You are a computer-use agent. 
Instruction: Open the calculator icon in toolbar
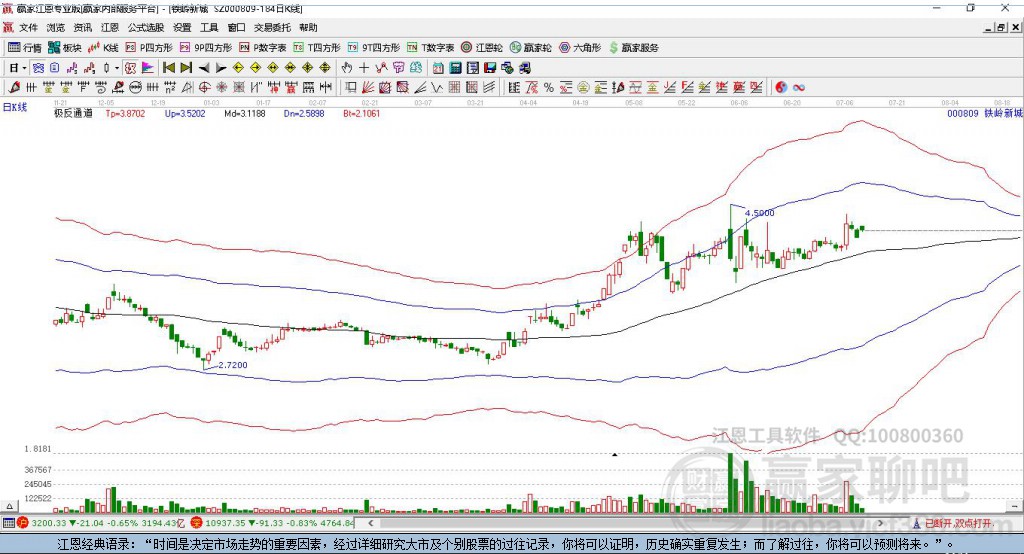pos(455,68)
